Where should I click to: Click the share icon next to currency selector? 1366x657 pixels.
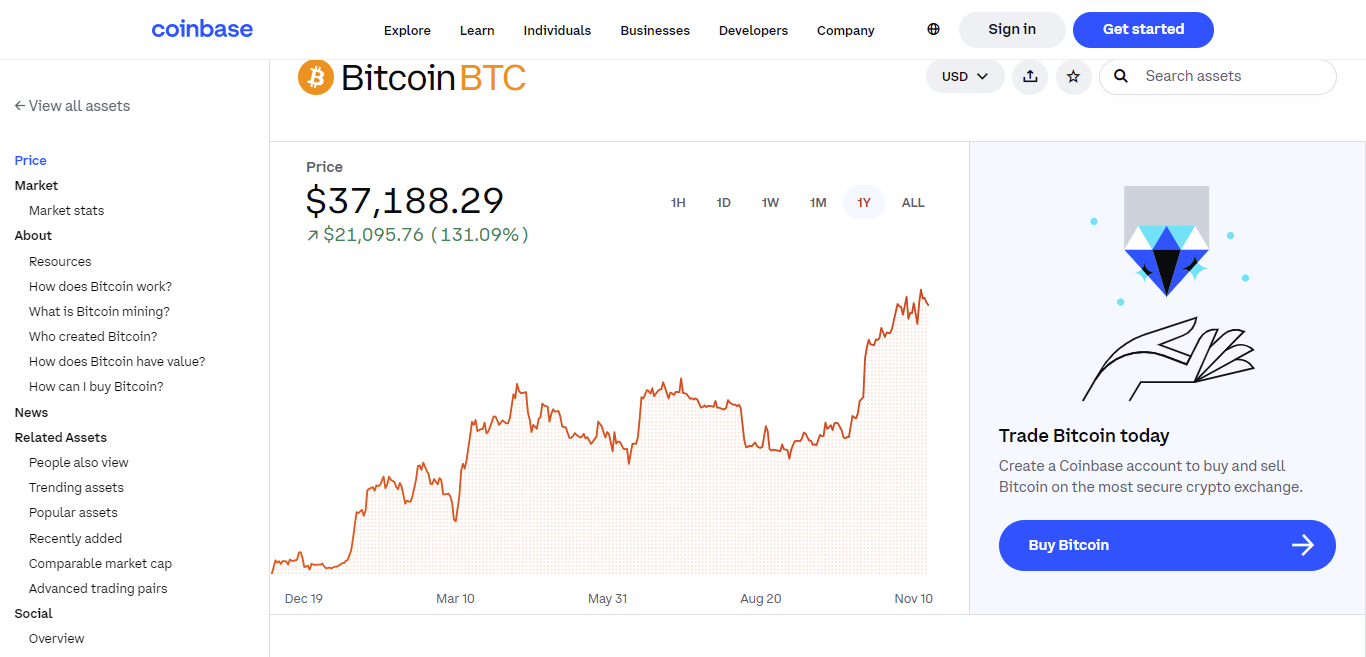(1030, 76)
